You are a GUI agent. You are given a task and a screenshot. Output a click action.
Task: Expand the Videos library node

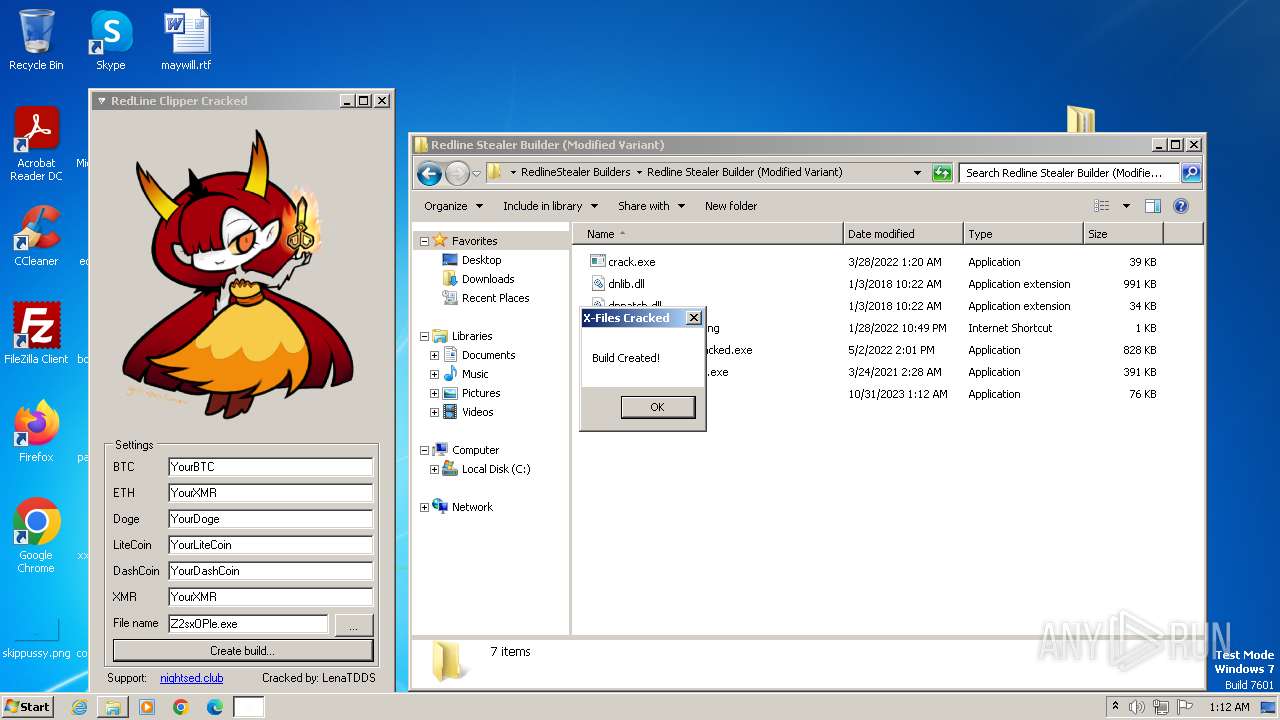click(x=435, y=412)
